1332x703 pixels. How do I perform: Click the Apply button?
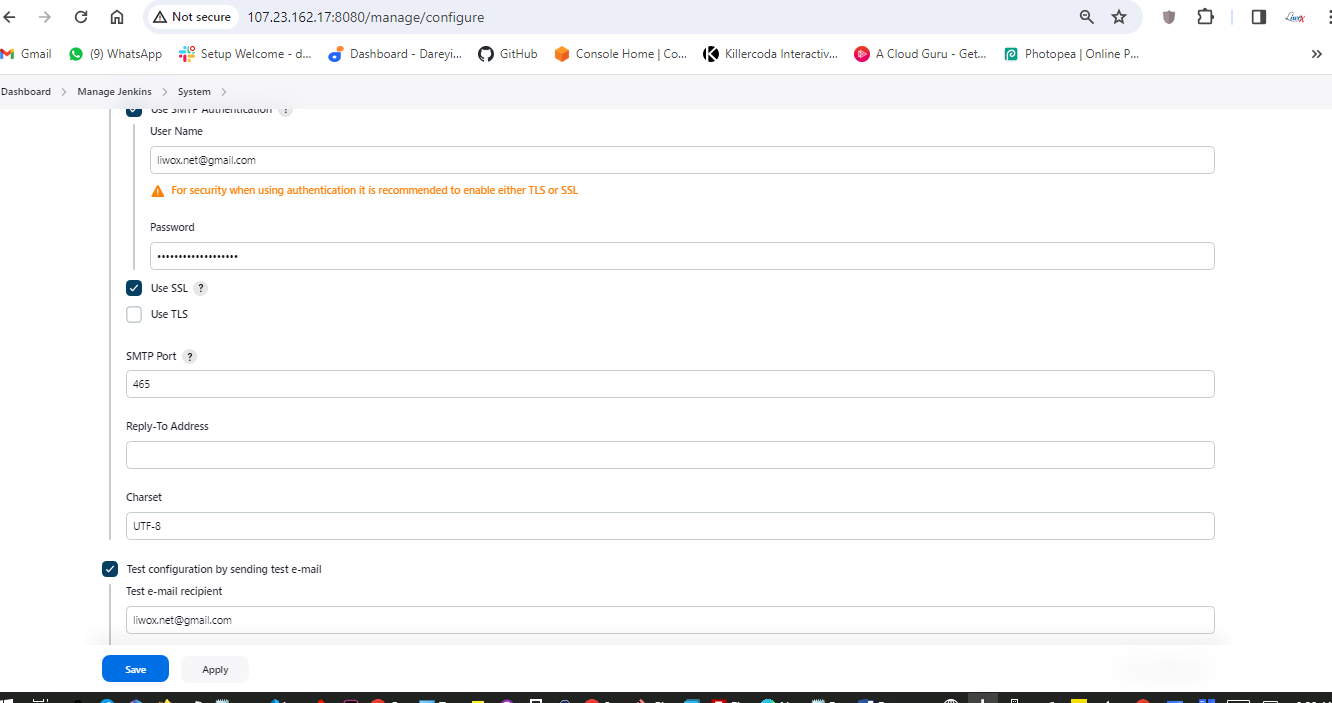point(215,669)
